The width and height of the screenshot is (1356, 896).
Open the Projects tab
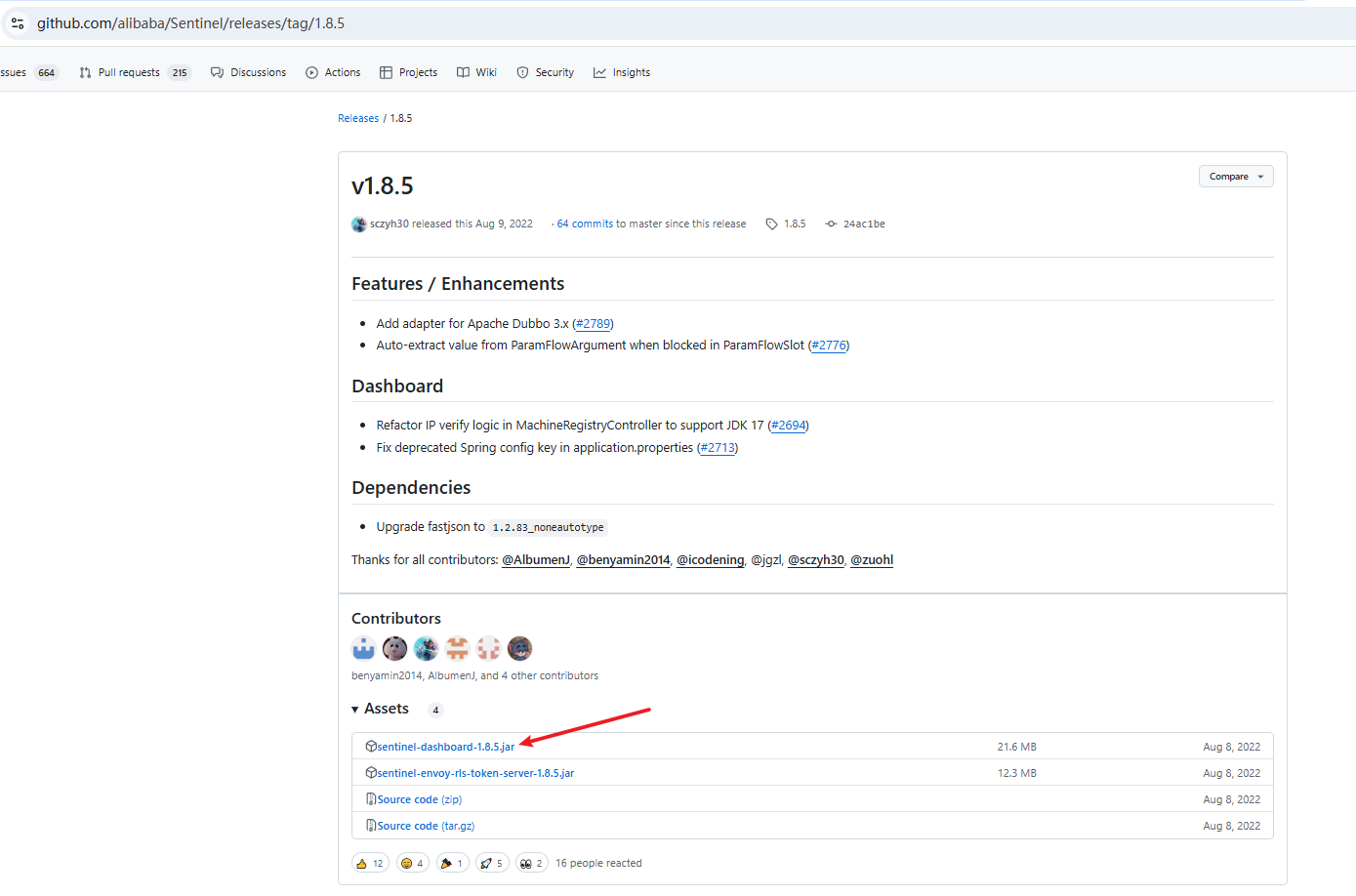click(408, 72)
